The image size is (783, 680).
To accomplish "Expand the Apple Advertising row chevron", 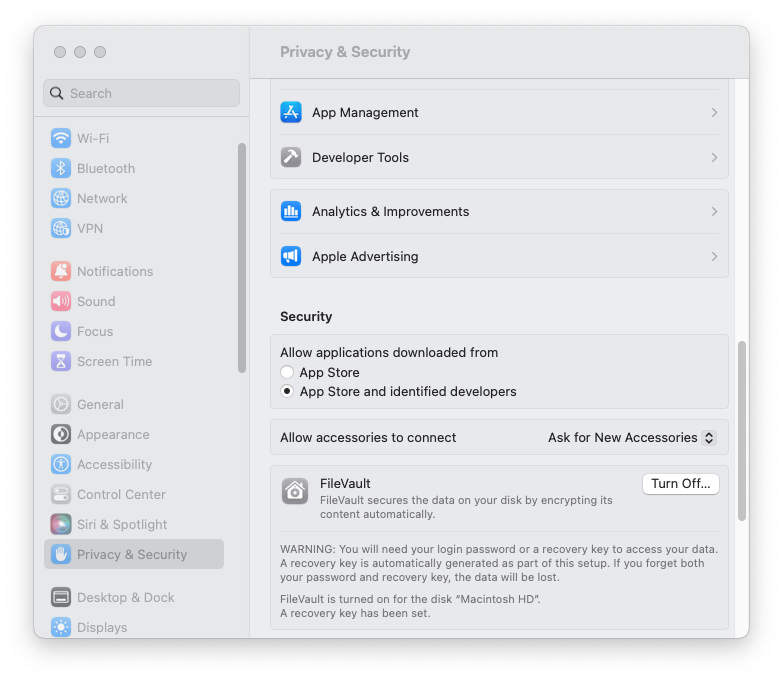I will 714,257.
